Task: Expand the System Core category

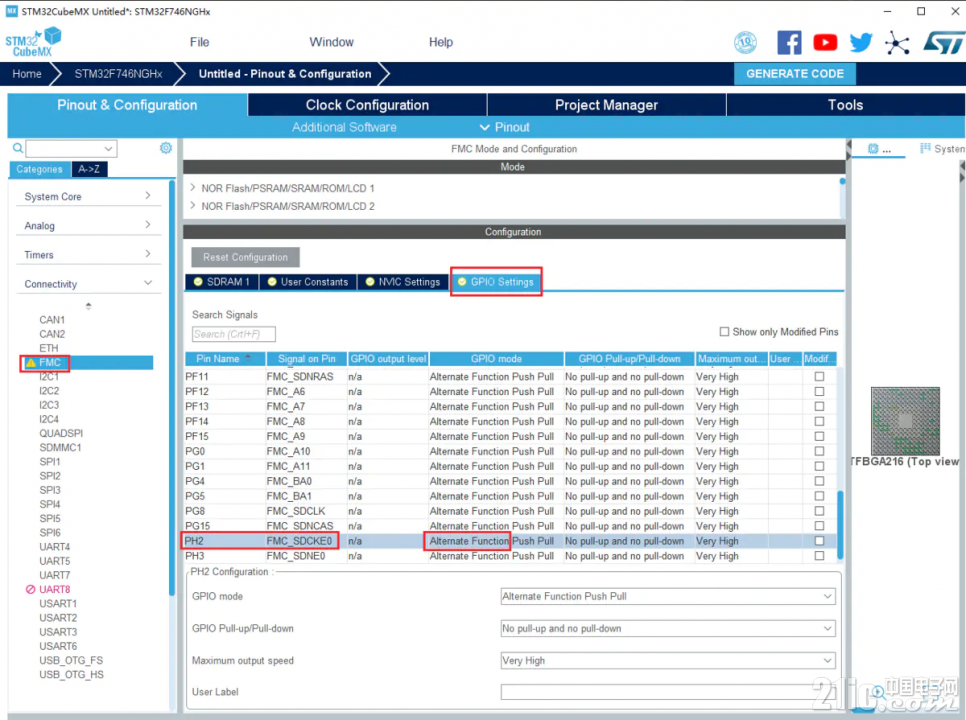Action: click(87, 196)
